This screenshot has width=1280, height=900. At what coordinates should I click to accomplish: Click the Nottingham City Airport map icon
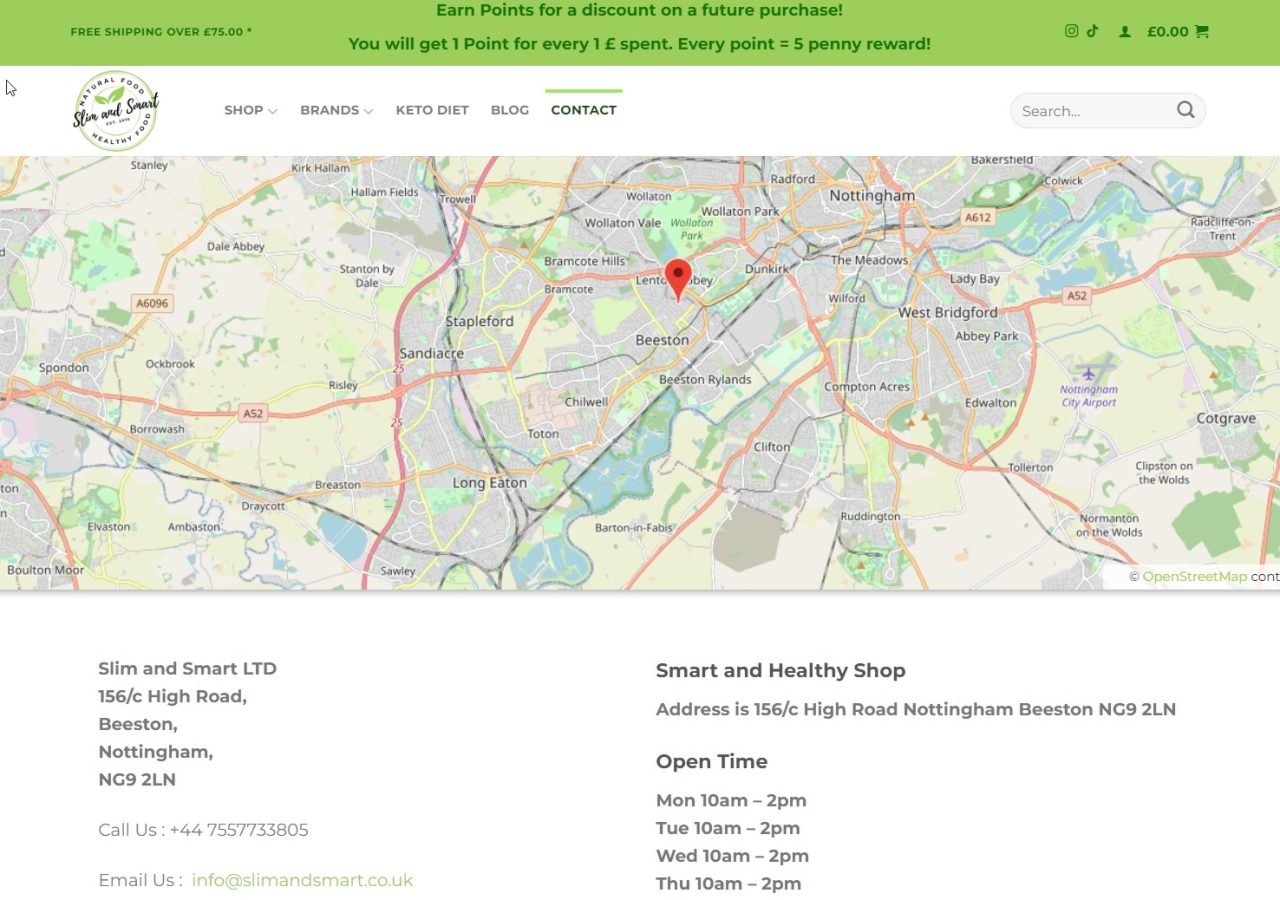click(x=1088, y=374)
